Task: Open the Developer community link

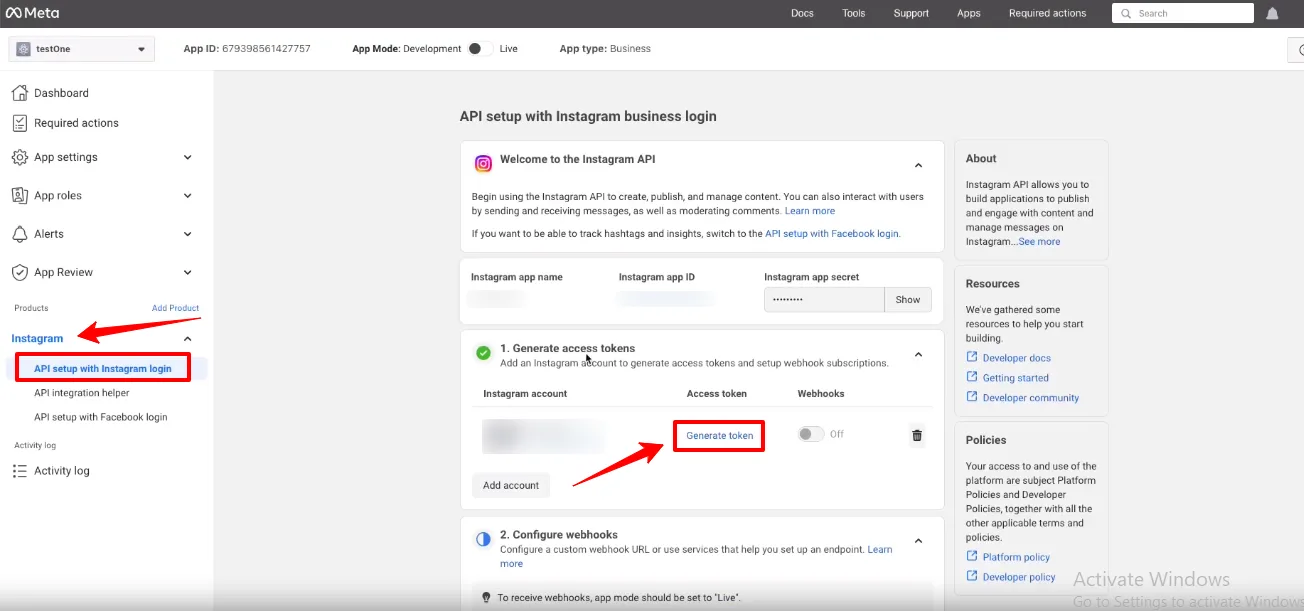Action: [x=1031, y=398]
